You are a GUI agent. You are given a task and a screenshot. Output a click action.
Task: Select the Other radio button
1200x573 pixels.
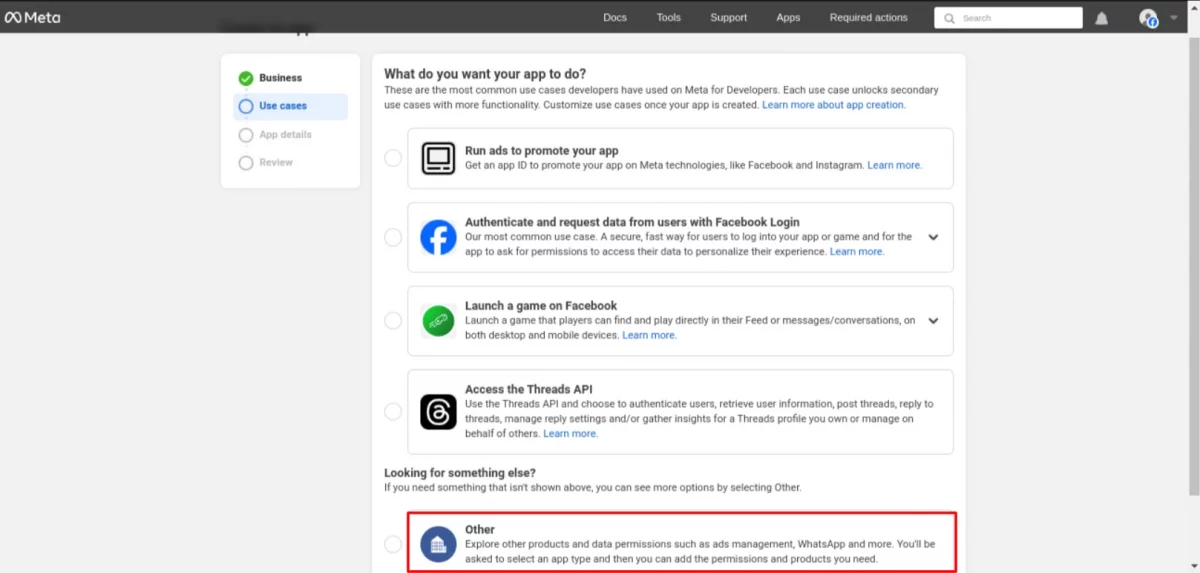(393, 544)
